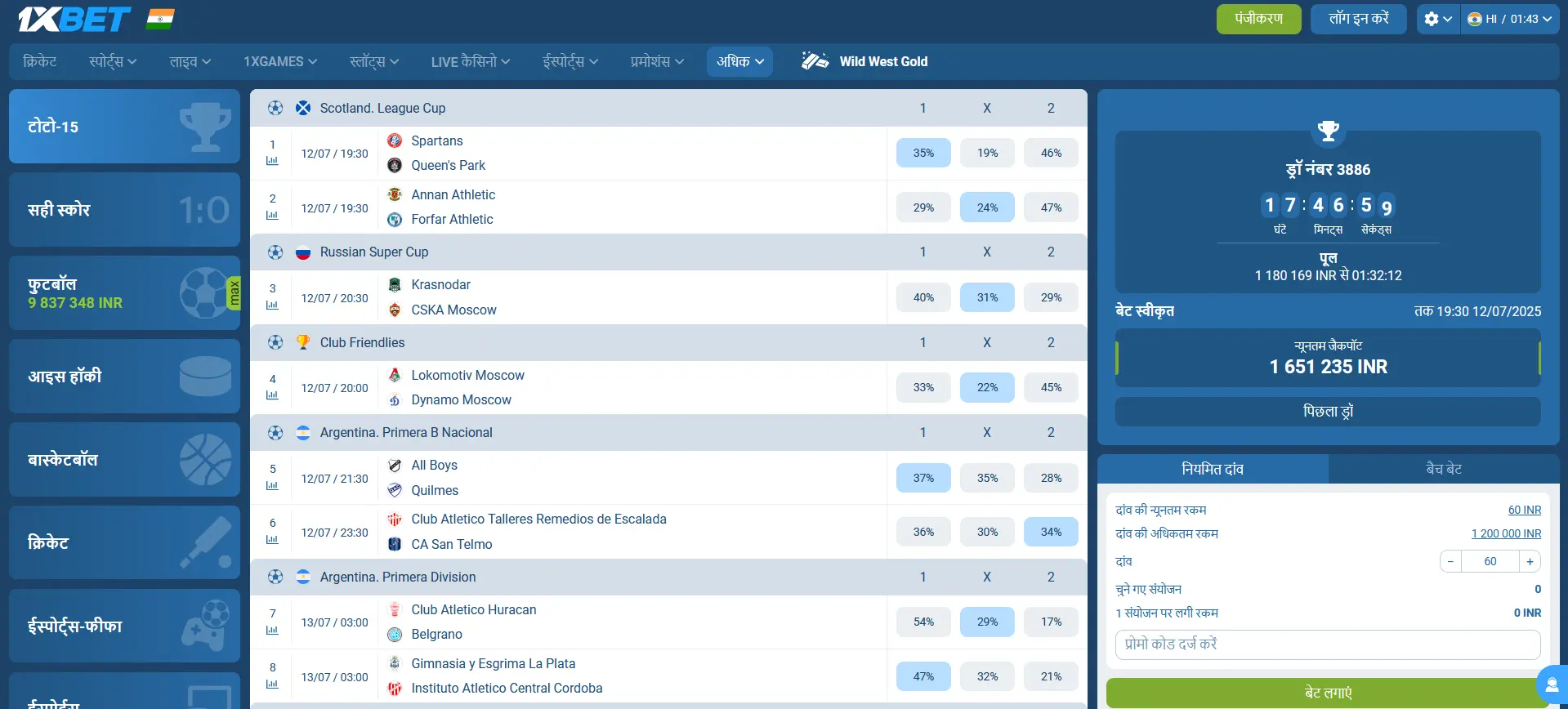Open आइस हॉकी sidebar card

[x=124, y=376]
